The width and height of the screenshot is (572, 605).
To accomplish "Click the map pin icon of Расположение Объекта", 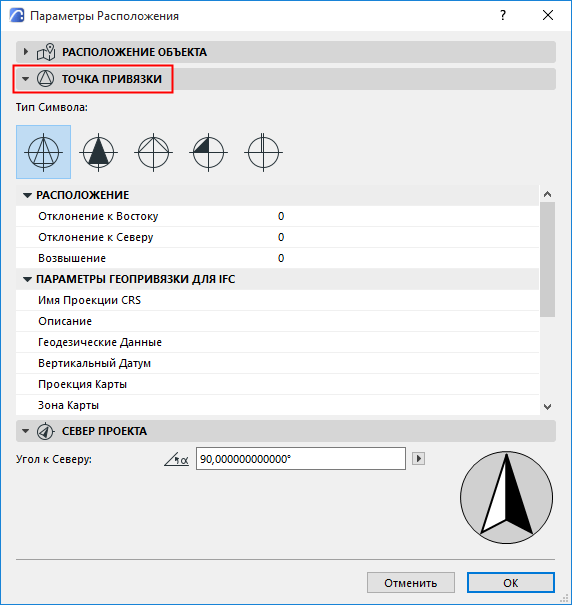I will pyautogui.click(x=46, y=52).
